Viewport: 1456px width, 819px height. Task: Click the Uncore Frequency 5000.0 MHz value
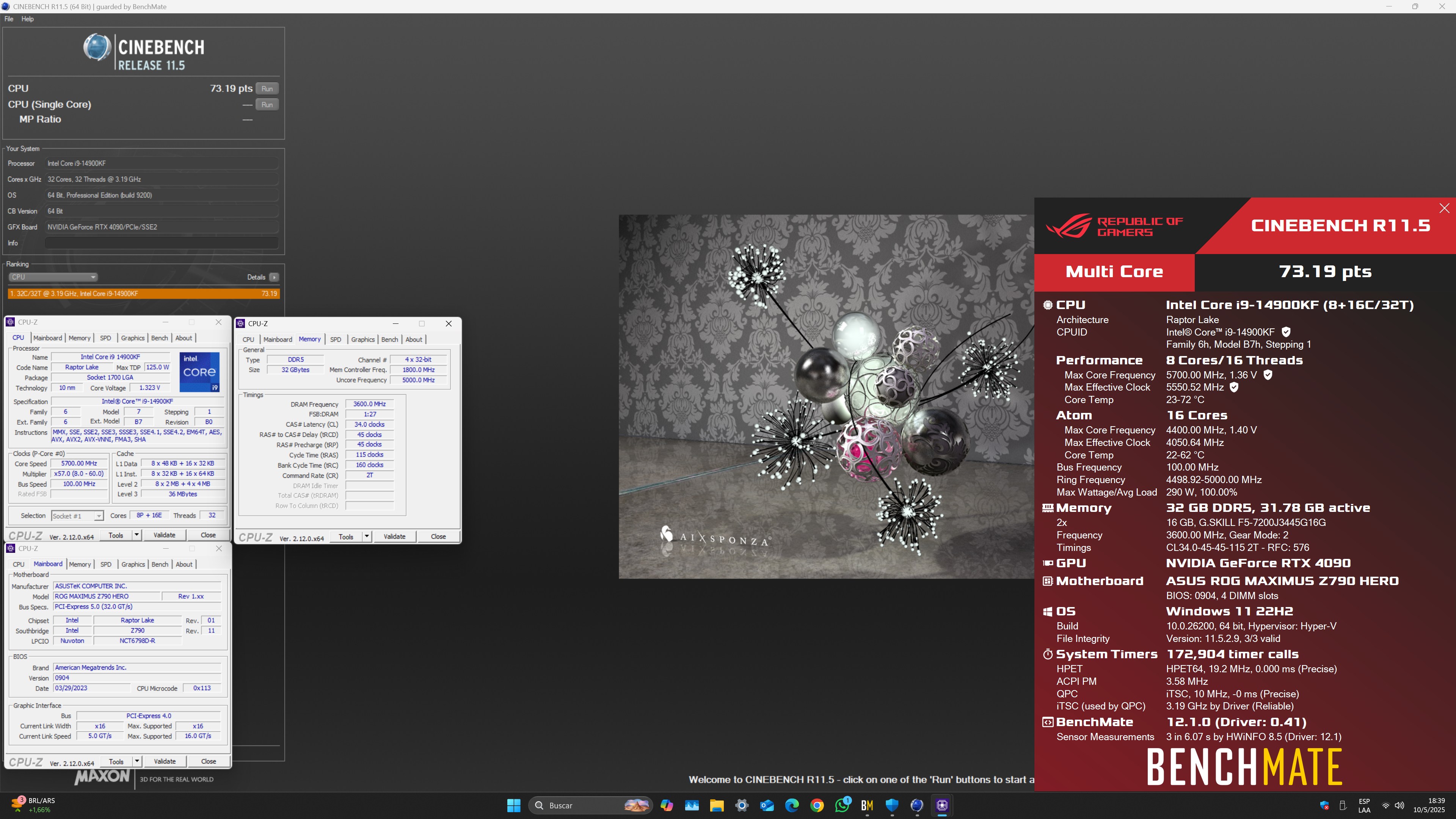pos(418,380)
